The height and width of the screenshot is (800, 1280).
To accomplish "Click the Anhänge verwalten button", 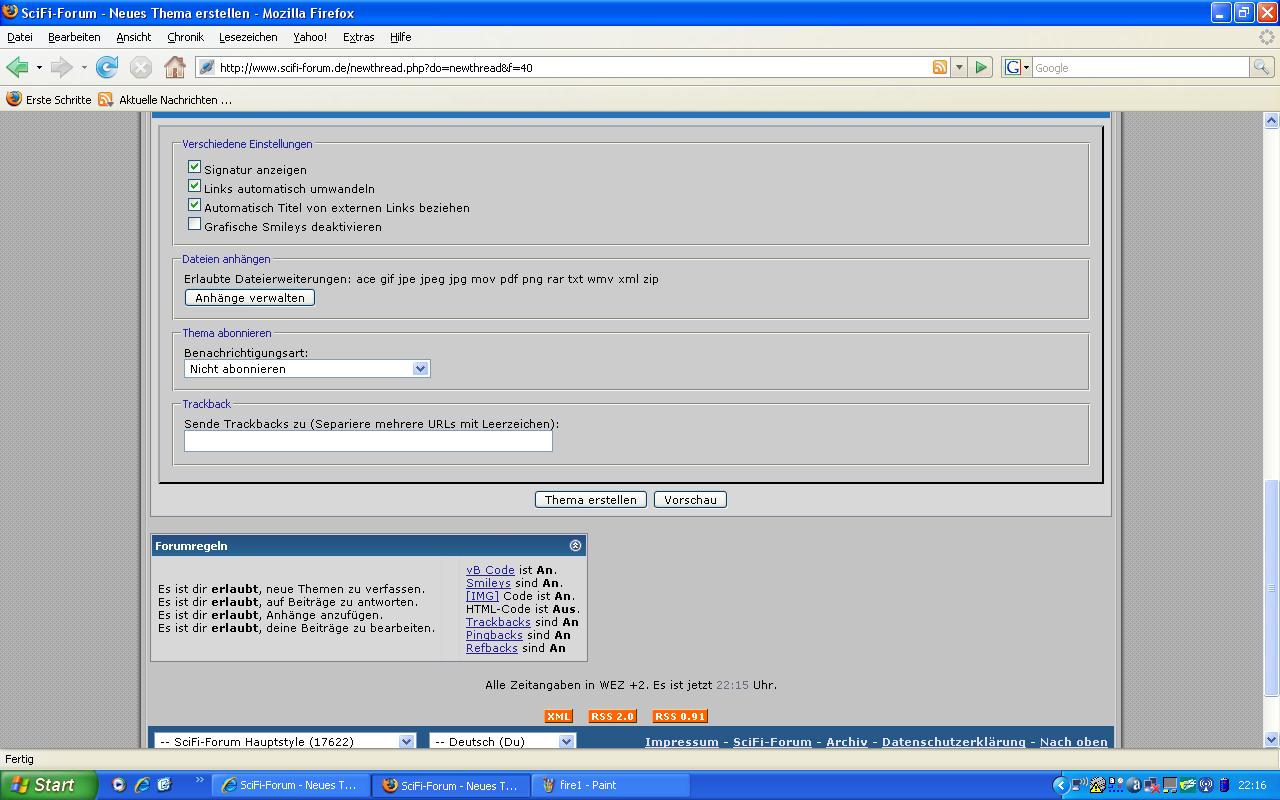I will click(250, 298).
